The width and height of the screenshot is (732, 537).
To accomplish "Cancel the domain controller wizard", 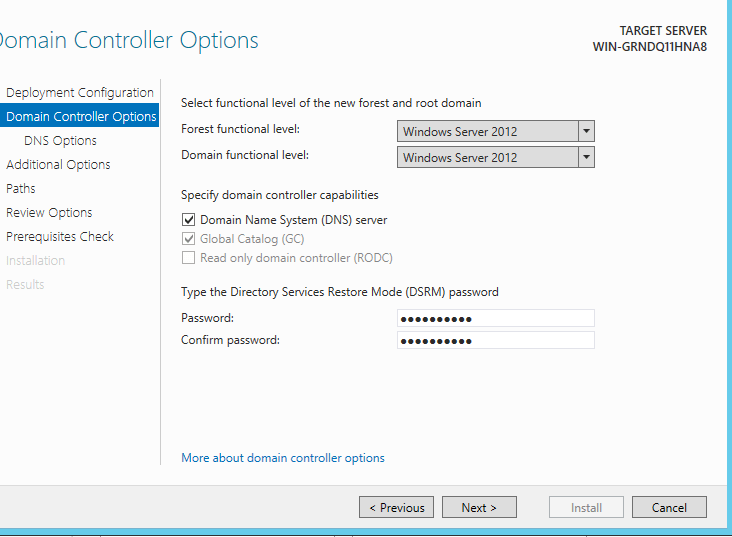I will (669, 508).
